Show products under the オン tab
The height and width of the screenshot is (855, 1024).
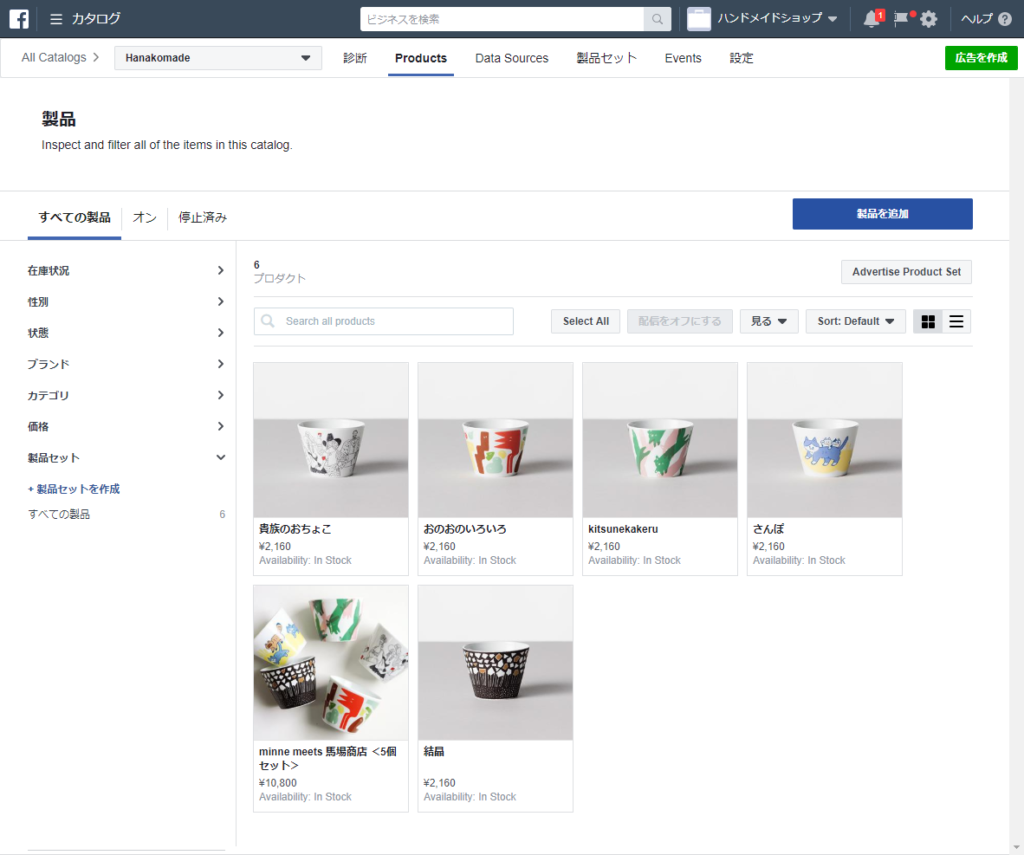tap(144, 218)
